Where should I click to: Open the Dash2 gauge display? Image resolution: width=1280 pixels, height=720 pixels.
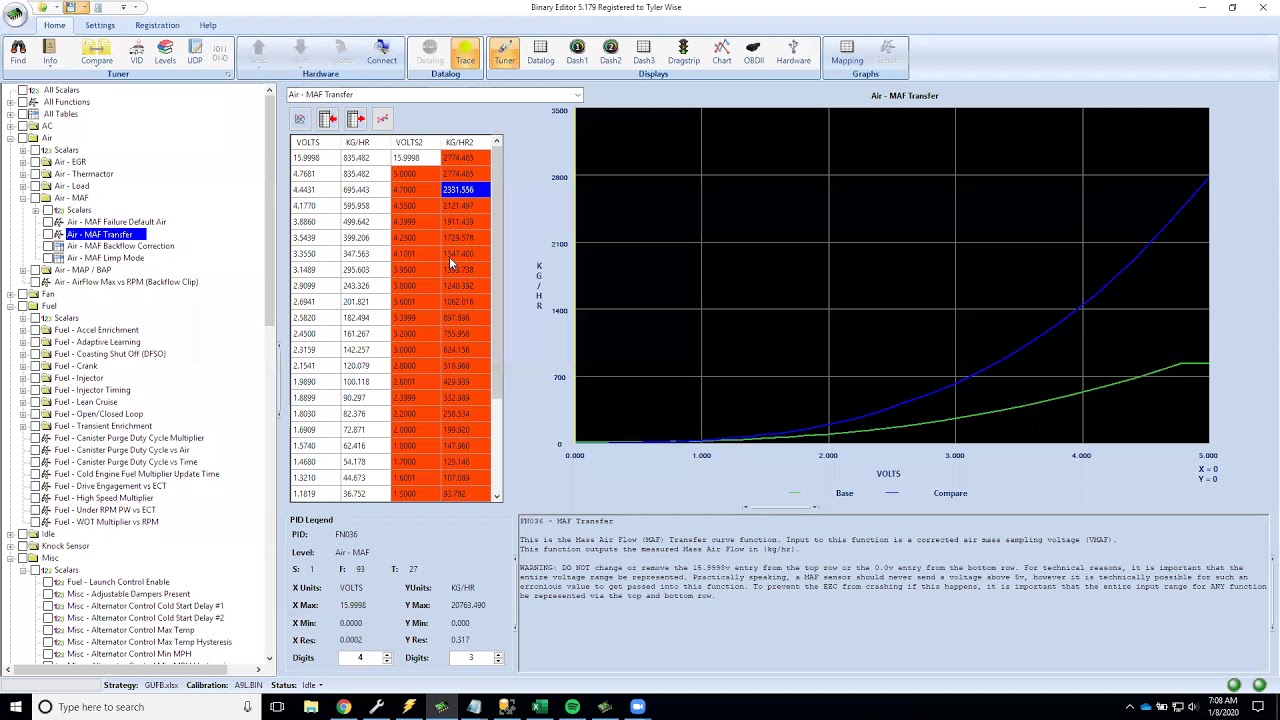pyautogui.click(x=610, y=52)
